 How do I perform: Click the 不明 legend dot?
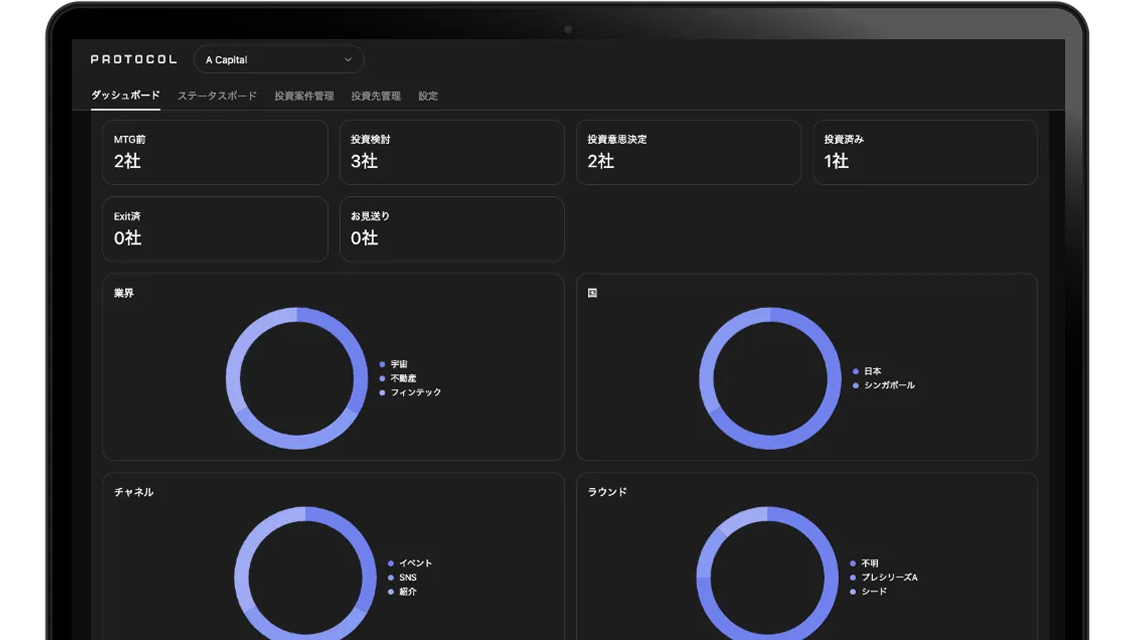[853, 563]
